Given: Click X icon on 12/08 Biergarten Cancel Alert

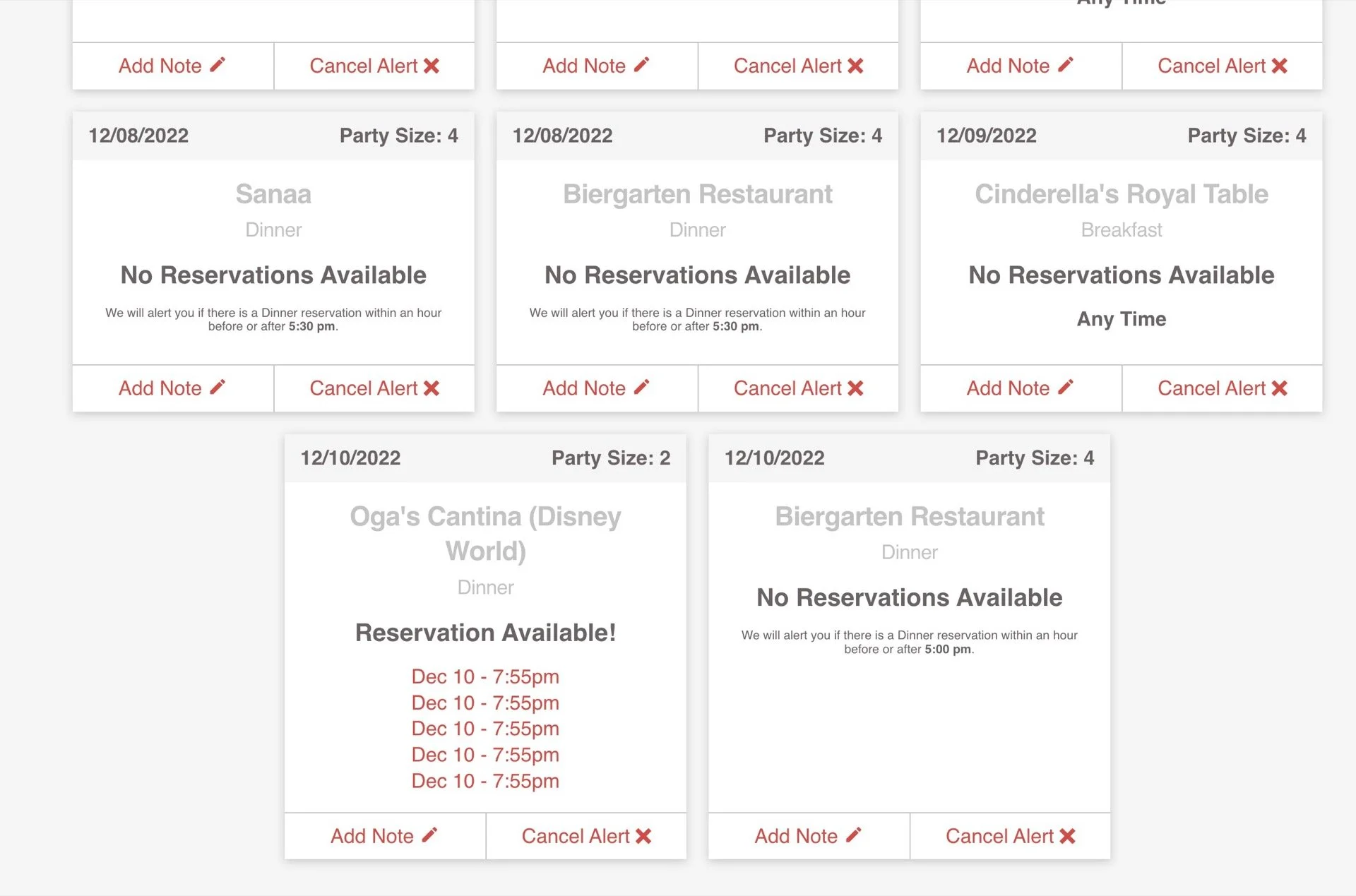Looking at the screenshot, I should point(855,388).
